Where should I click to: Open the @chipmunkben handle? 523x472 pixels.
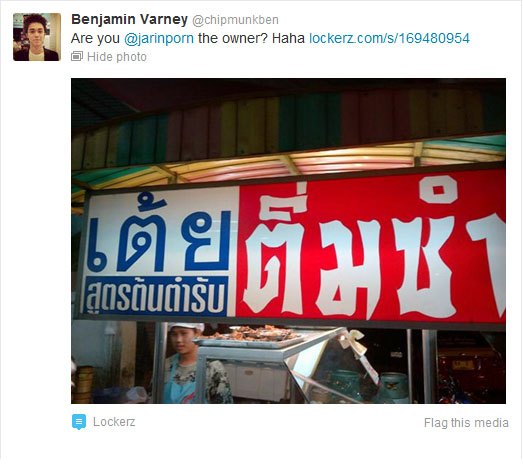[235, 20]
